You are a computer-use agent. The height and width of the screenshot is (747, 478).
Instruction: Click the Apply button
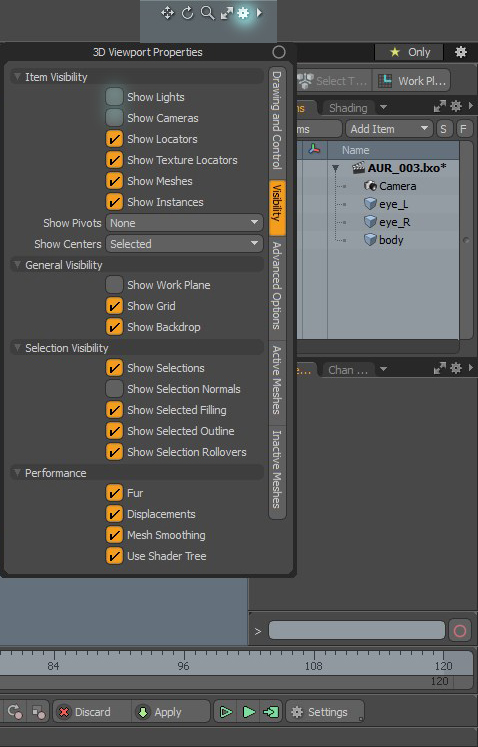click(170, 712)
